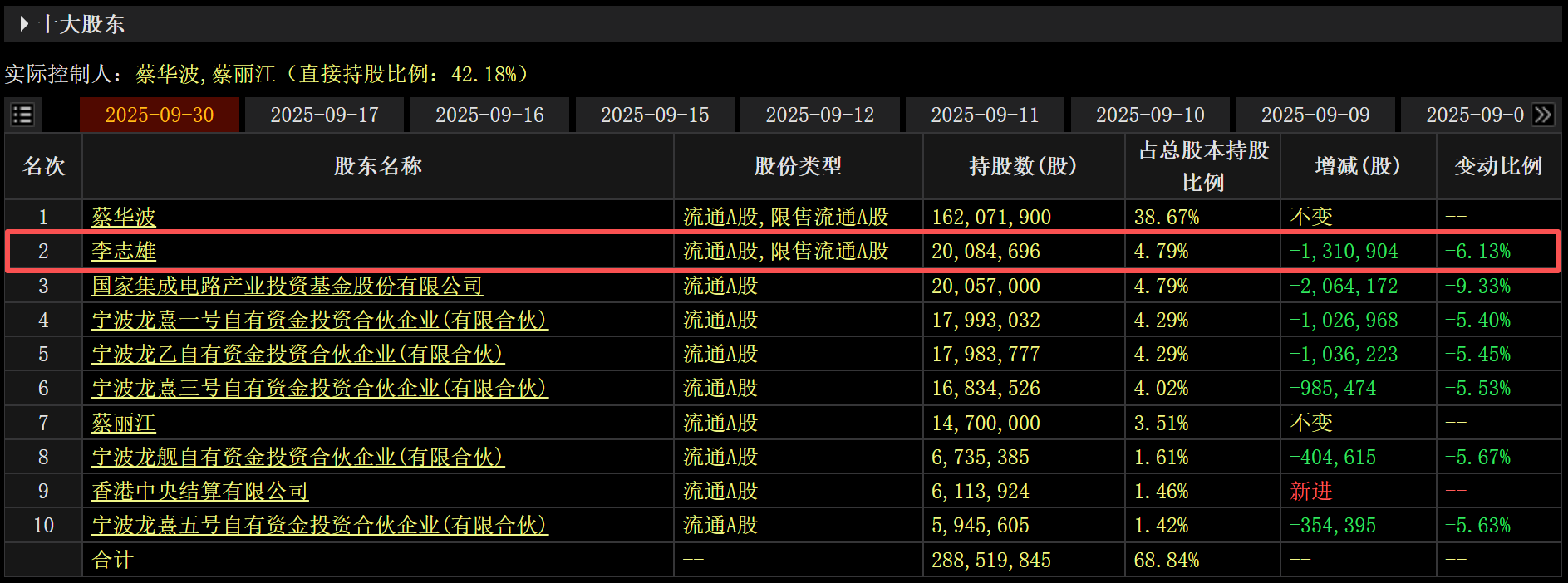Viewport: 1568px width, 583px height.
Task: Click the 宁波龙熹一号自有资金投资合伙企业 link
Action: click(319, 320)
